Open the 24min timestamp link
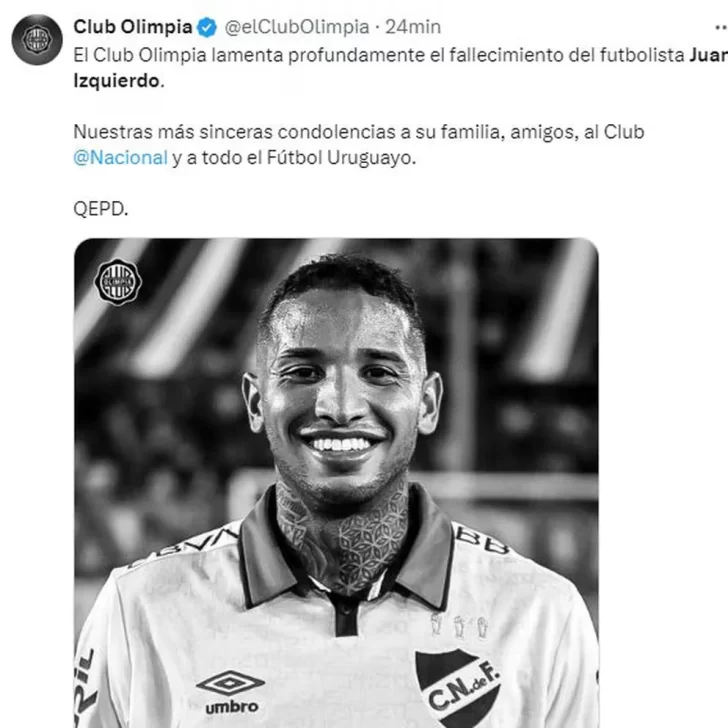The width and height of the screenshot is (728, 728). coord(413,27)
